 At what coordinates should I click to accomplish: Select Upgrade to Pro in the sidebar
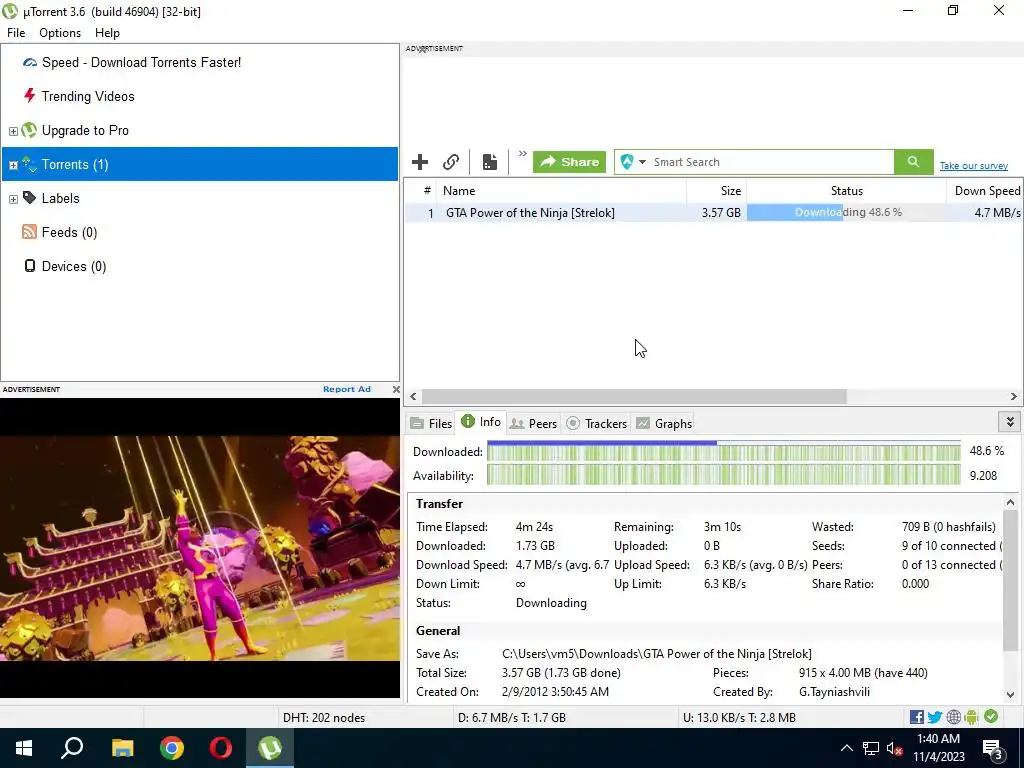pyautogui.click(x=85, y=131)
